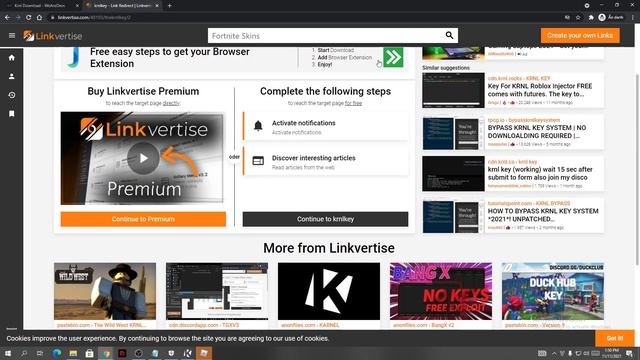The image size is (640, 360).
Task: Reload the browser page
Action: click(29, 18)
